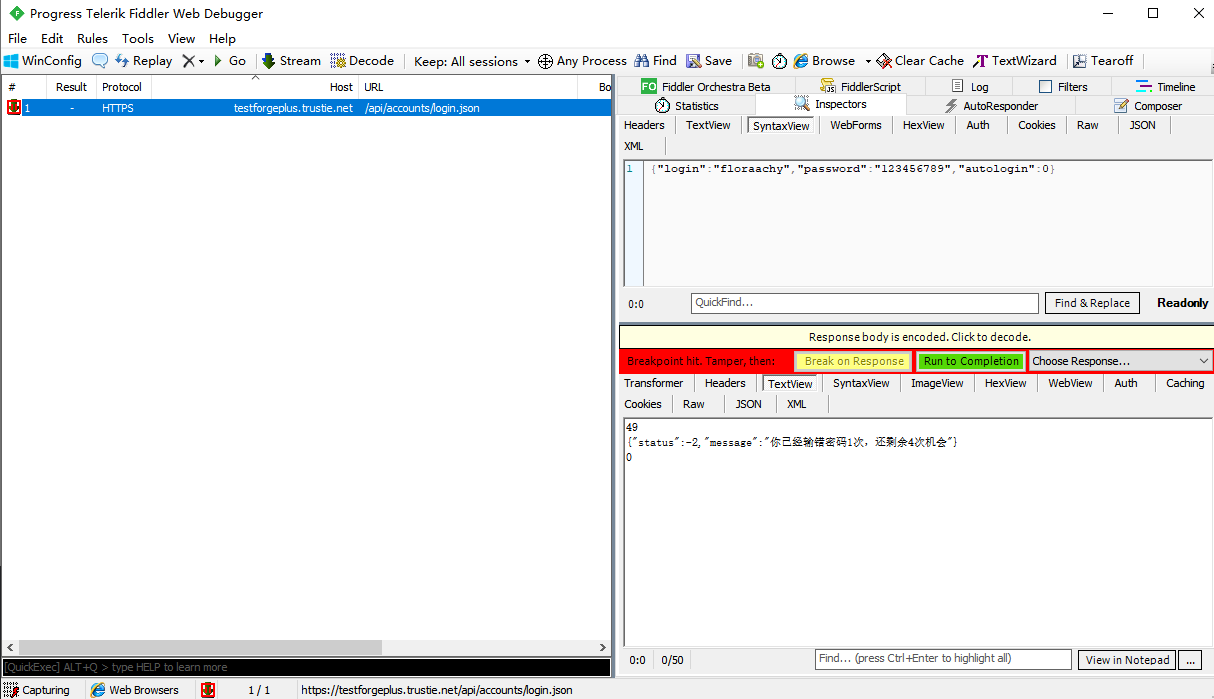Open the Statistics tab
The width and height of the screenshot is (1214, 699).
pyautogui.click(x=687, y=106)
